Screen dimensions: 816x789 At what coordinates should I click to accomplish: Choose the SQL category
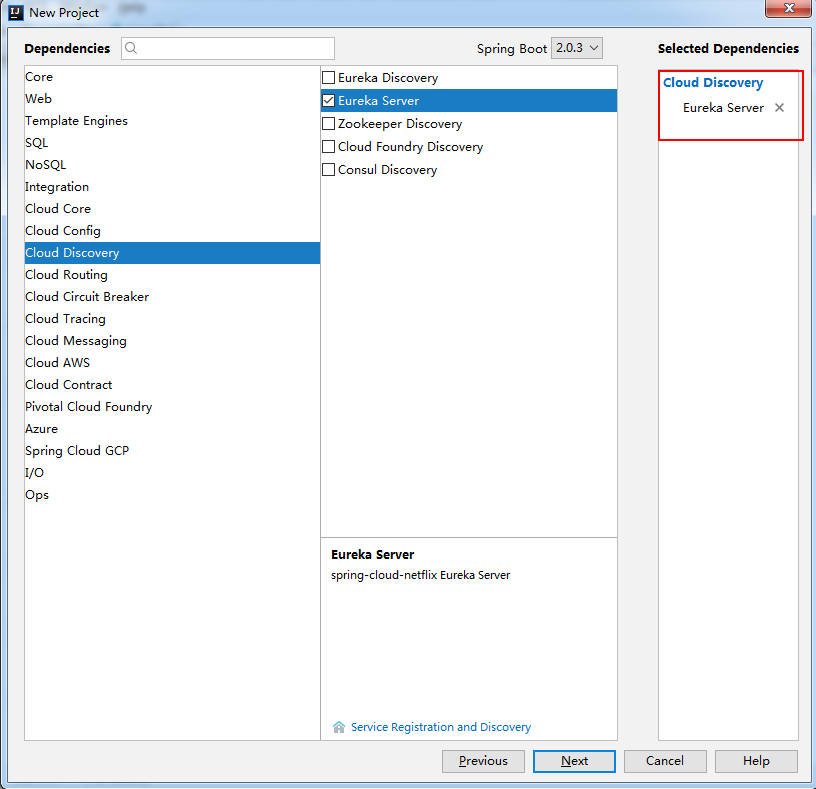(172, 143)
